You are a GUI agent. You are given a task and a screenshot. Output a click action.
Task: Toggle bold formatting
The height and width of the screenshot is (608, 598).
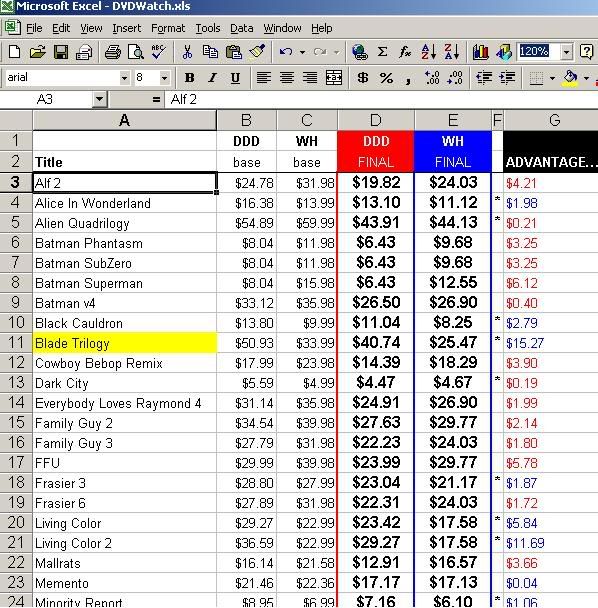click(189, 78)
